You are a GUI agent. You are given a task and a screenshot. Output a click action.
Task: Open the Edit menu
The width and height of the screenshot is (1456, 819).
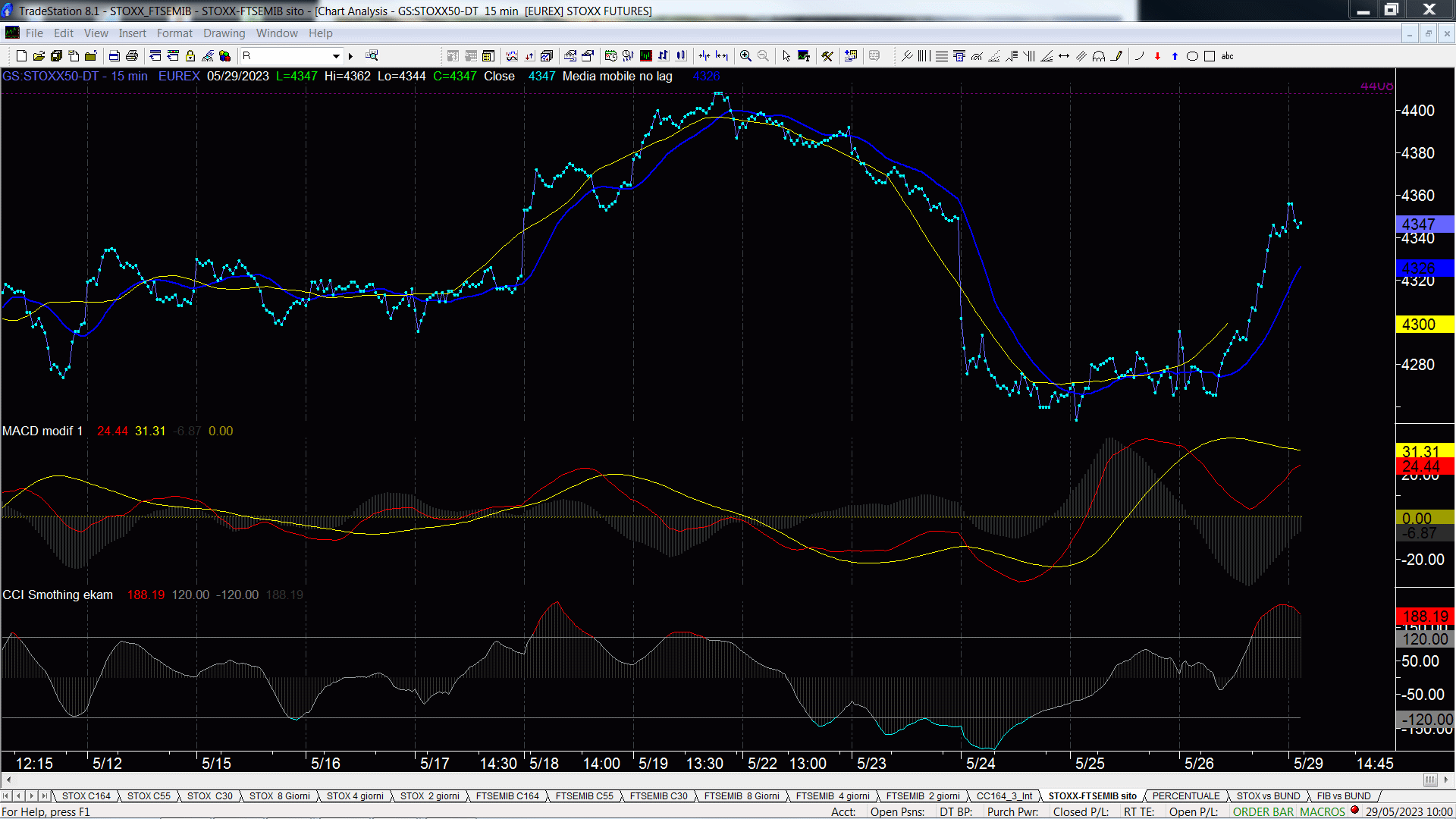coord(64,33)
